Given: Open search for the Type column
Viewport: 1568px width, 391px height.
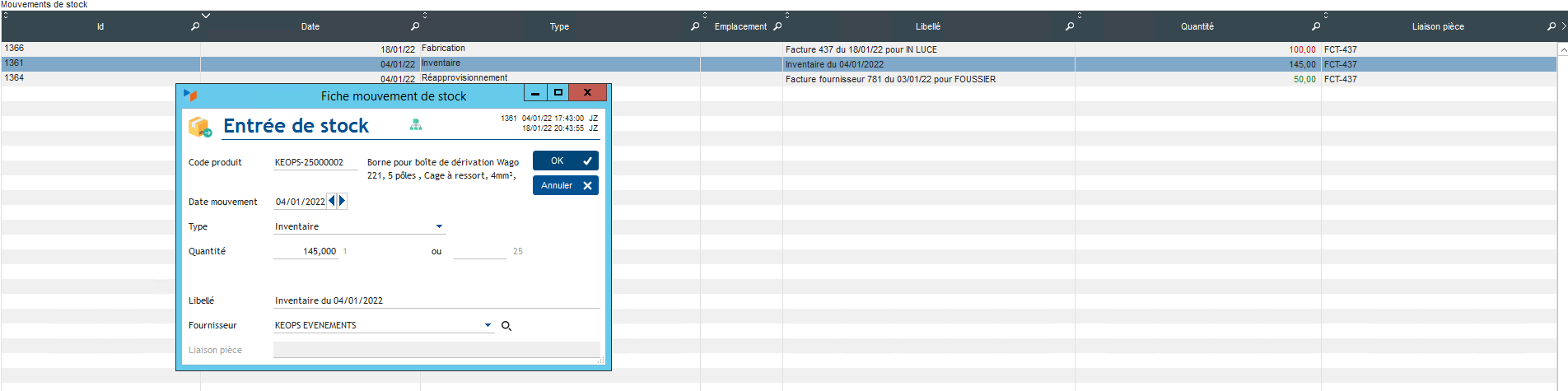Looking at the screenshot, I should tap(695, 26).
